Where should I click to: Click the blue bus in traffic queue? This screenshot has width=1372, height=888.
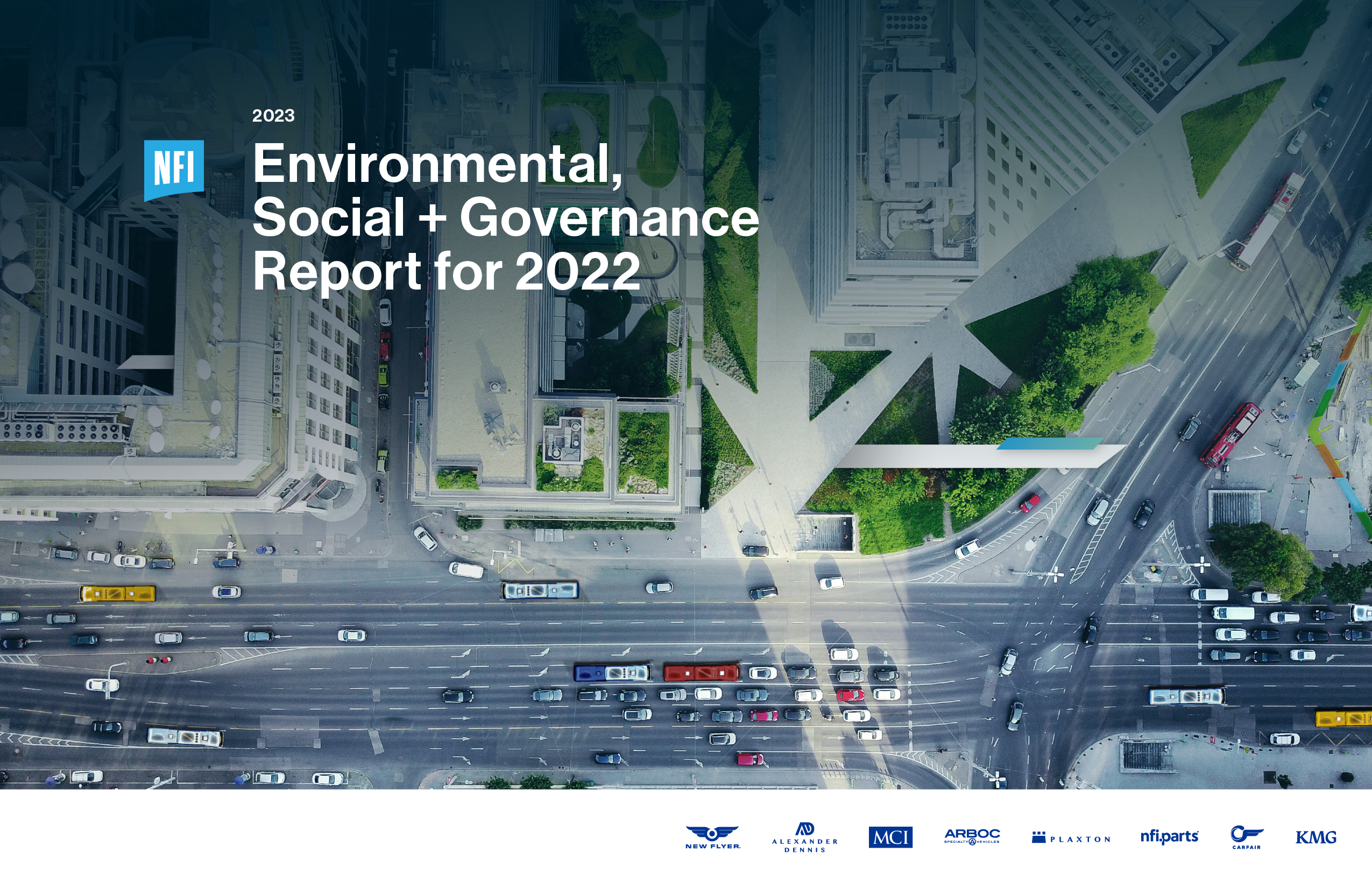pos(612,673)
